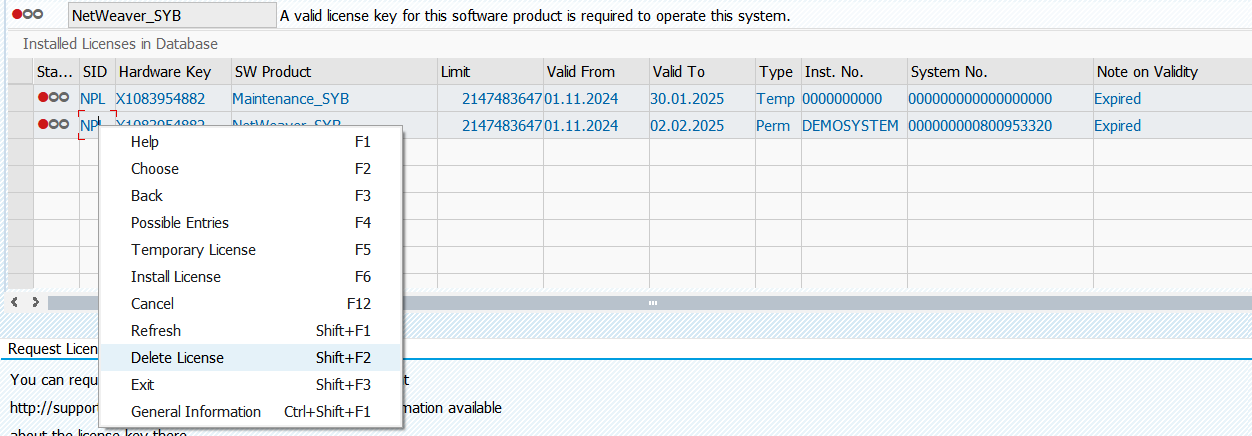Screen dimensions: 1252x436
Task: Choose Delete License menu entry
Action: [x=250, y=358]
